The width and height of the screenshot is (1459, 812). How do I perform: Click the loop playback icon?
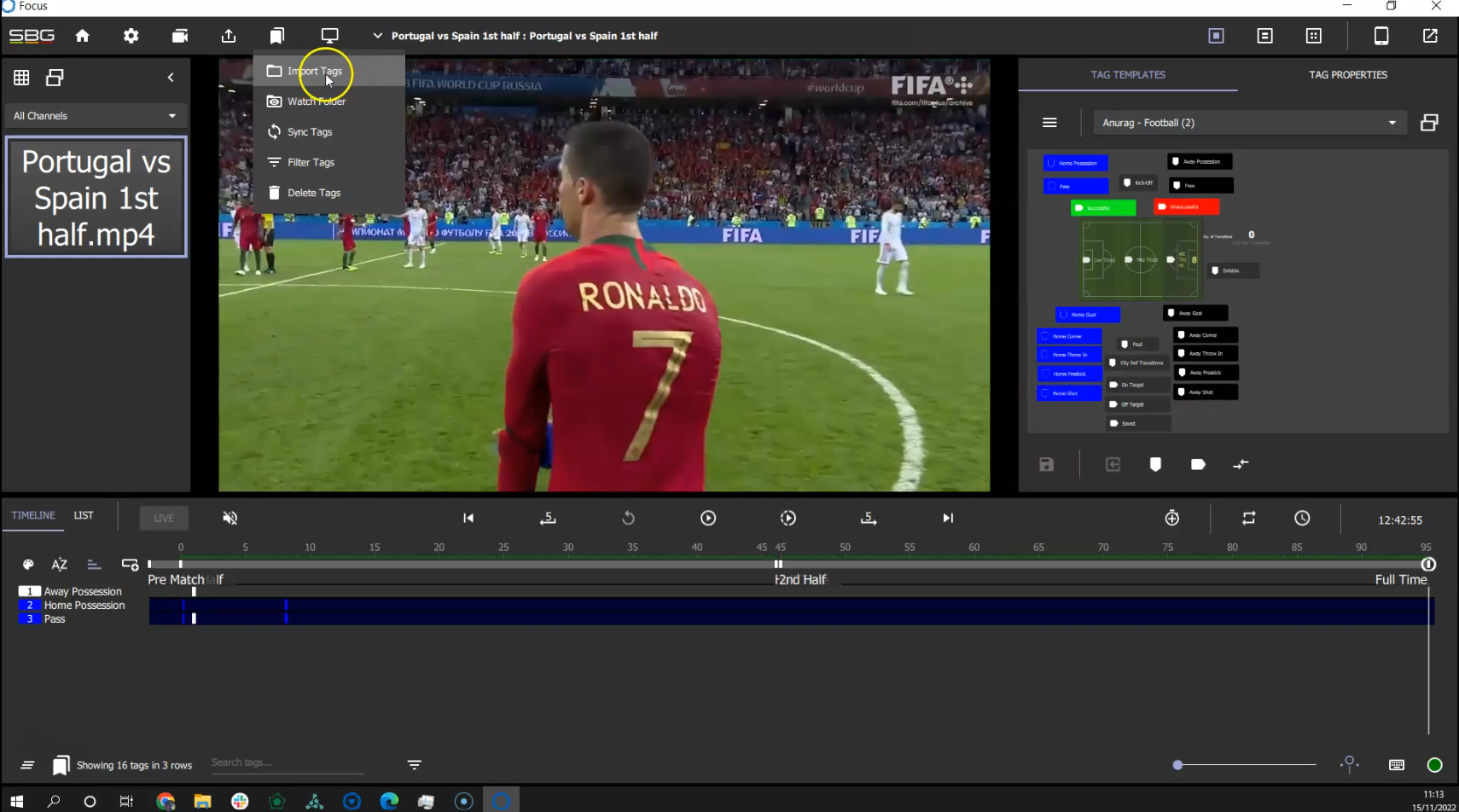click(x=1248, y=519)
